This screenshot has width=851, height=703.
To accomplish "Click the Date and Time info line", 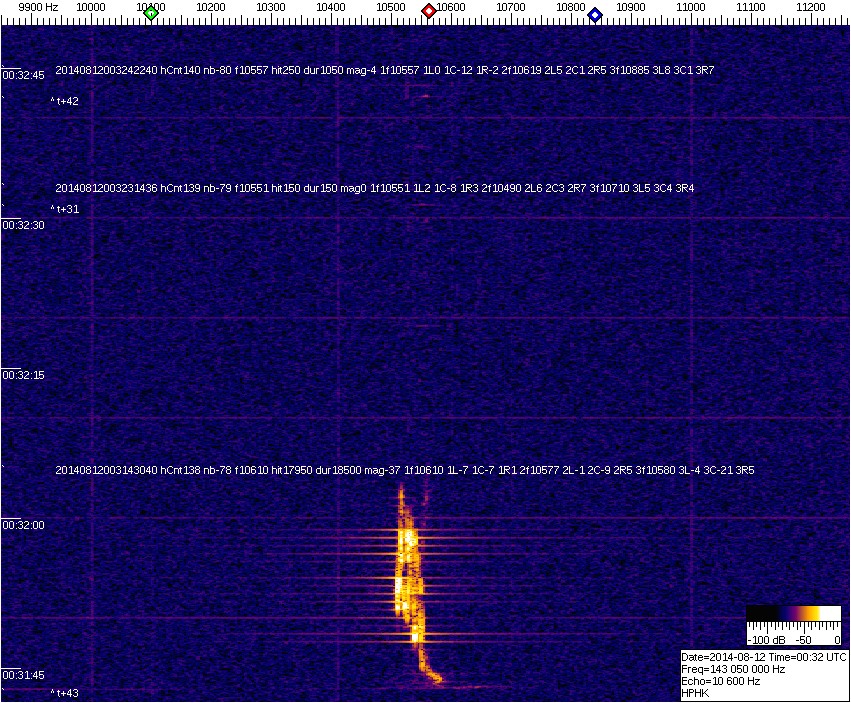I will [763, 657].
